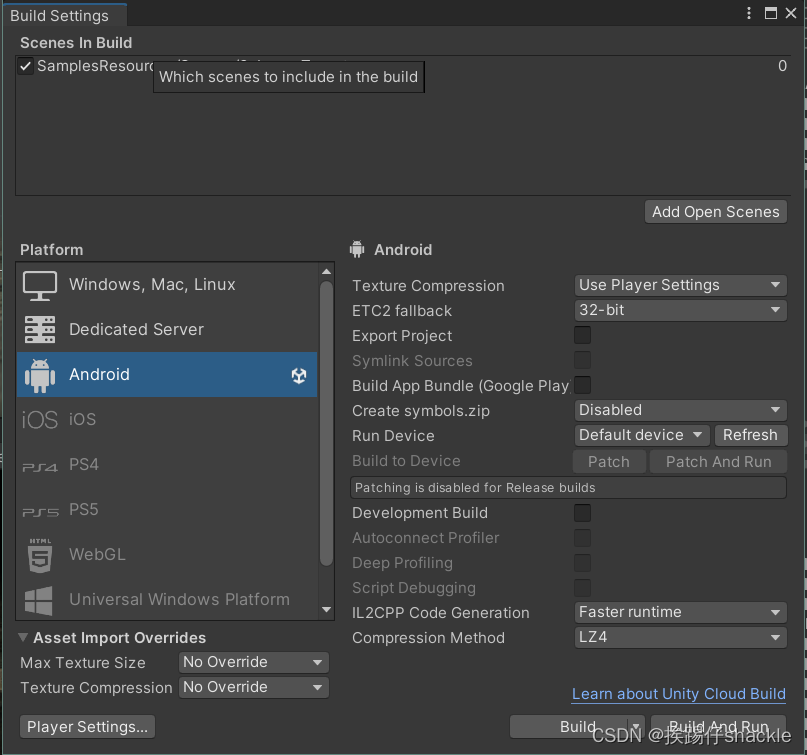Click the Scenes In Build heading
This screenshot has width=807, height=755.
pyautogui.click(x=76, y=43)
